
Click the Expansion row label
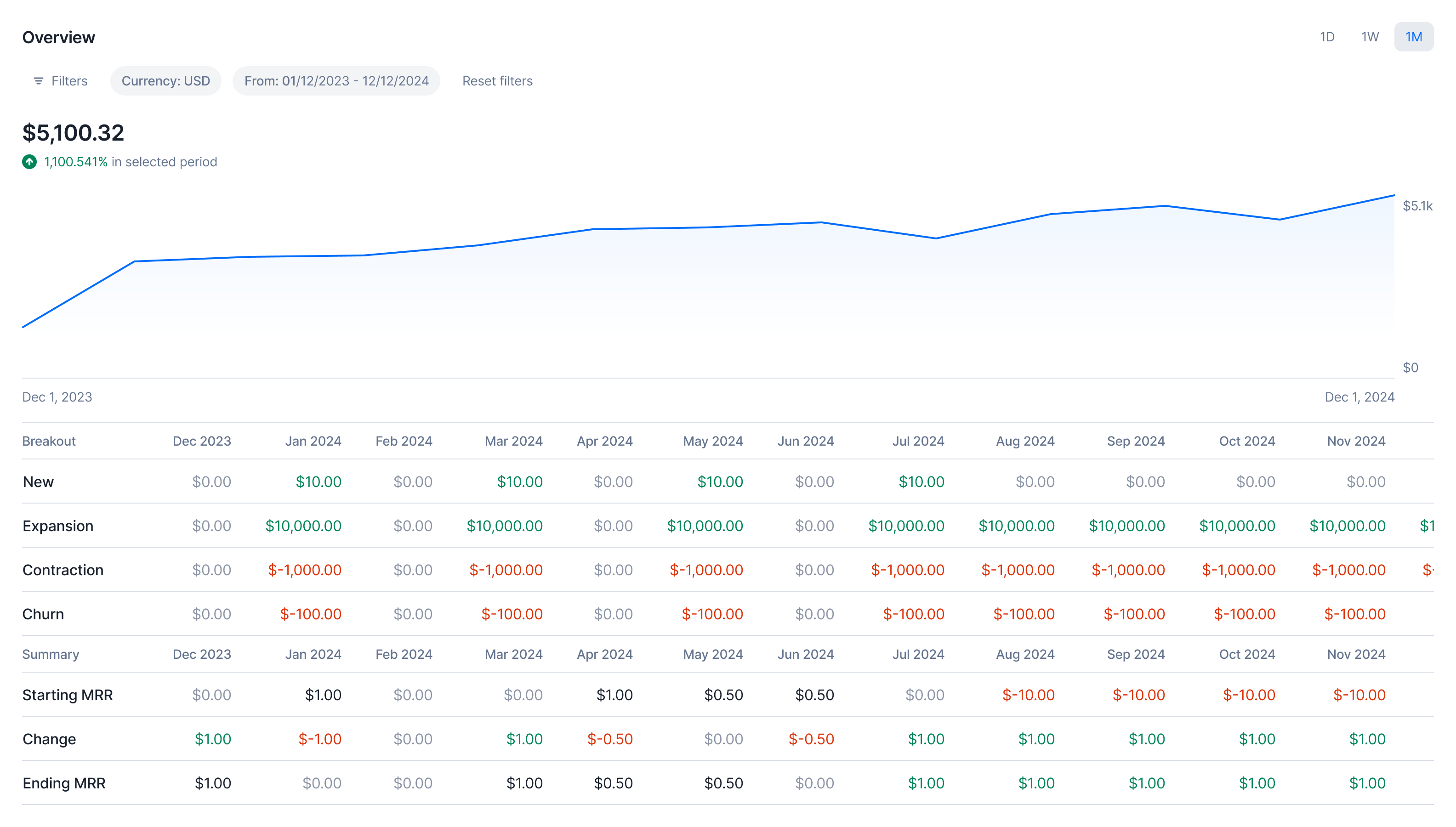pos(58,526)
